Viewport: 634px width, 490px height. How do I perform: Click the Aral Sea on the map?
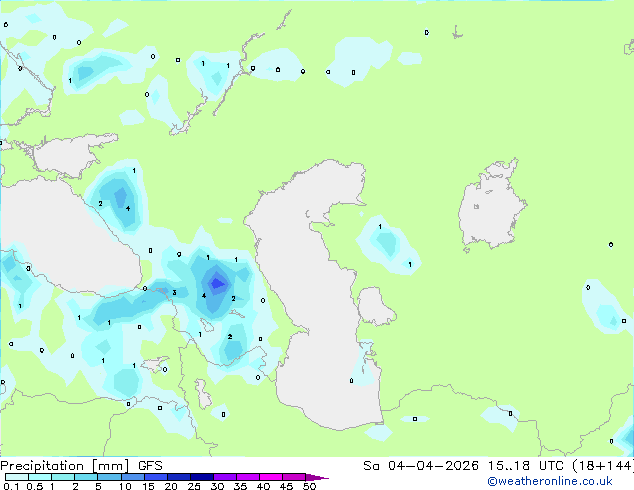[x=491, y=206]
